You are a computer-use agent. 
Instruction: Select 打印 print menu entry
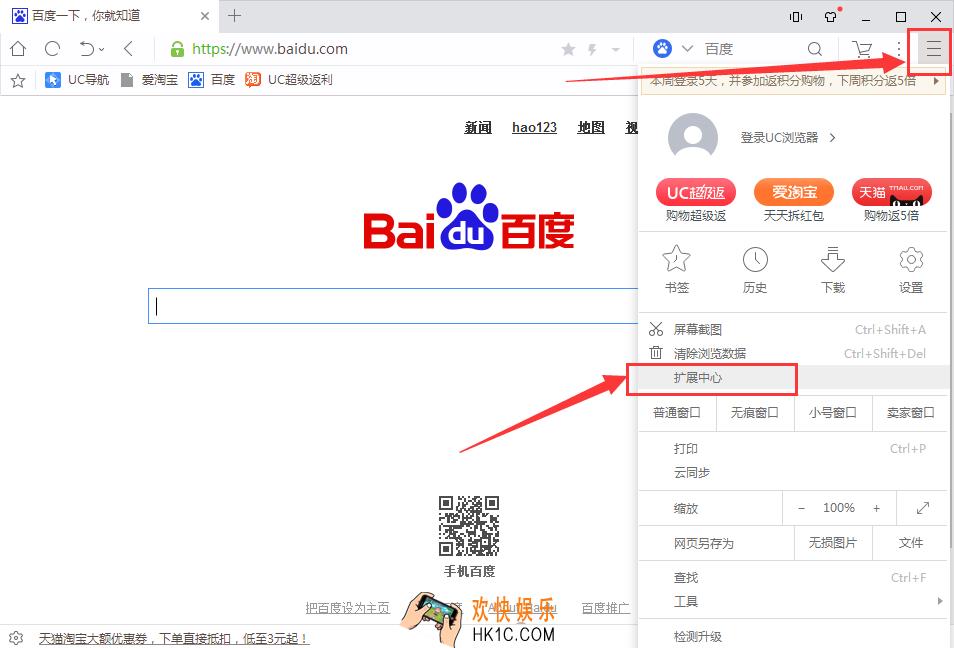coord(793,448)
